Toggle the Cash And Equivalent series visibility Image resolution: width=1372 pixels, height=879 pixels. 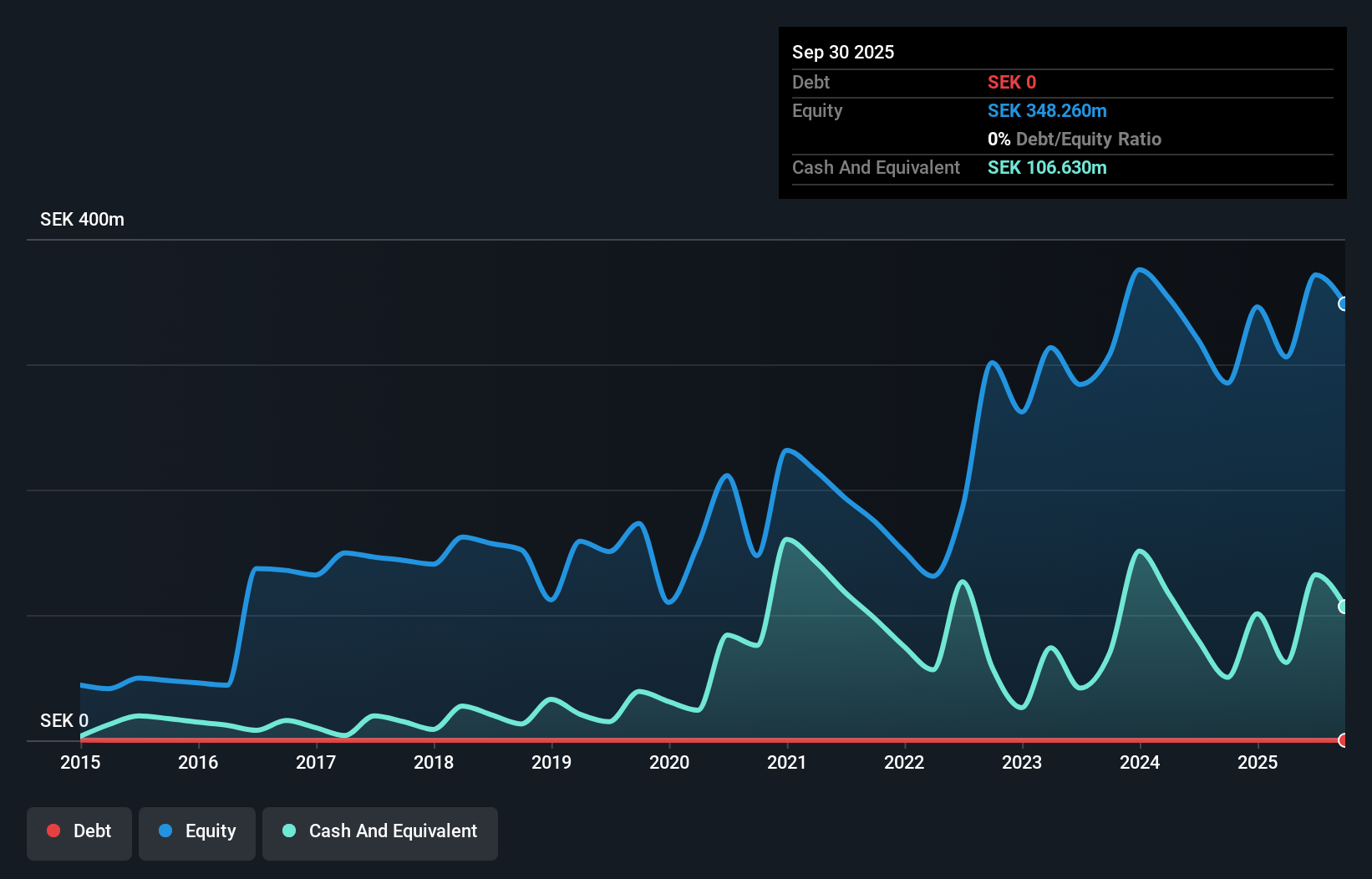click(380, 831)
